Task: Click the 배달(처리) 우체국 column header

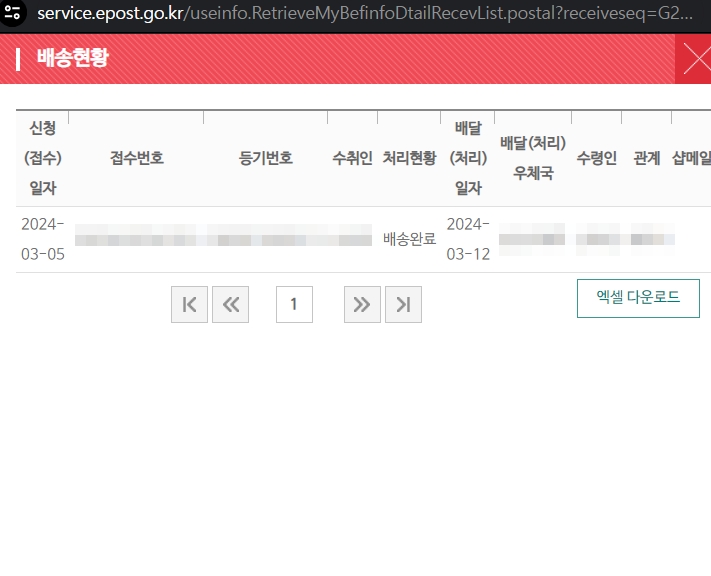Action: (x=533, y=158)
